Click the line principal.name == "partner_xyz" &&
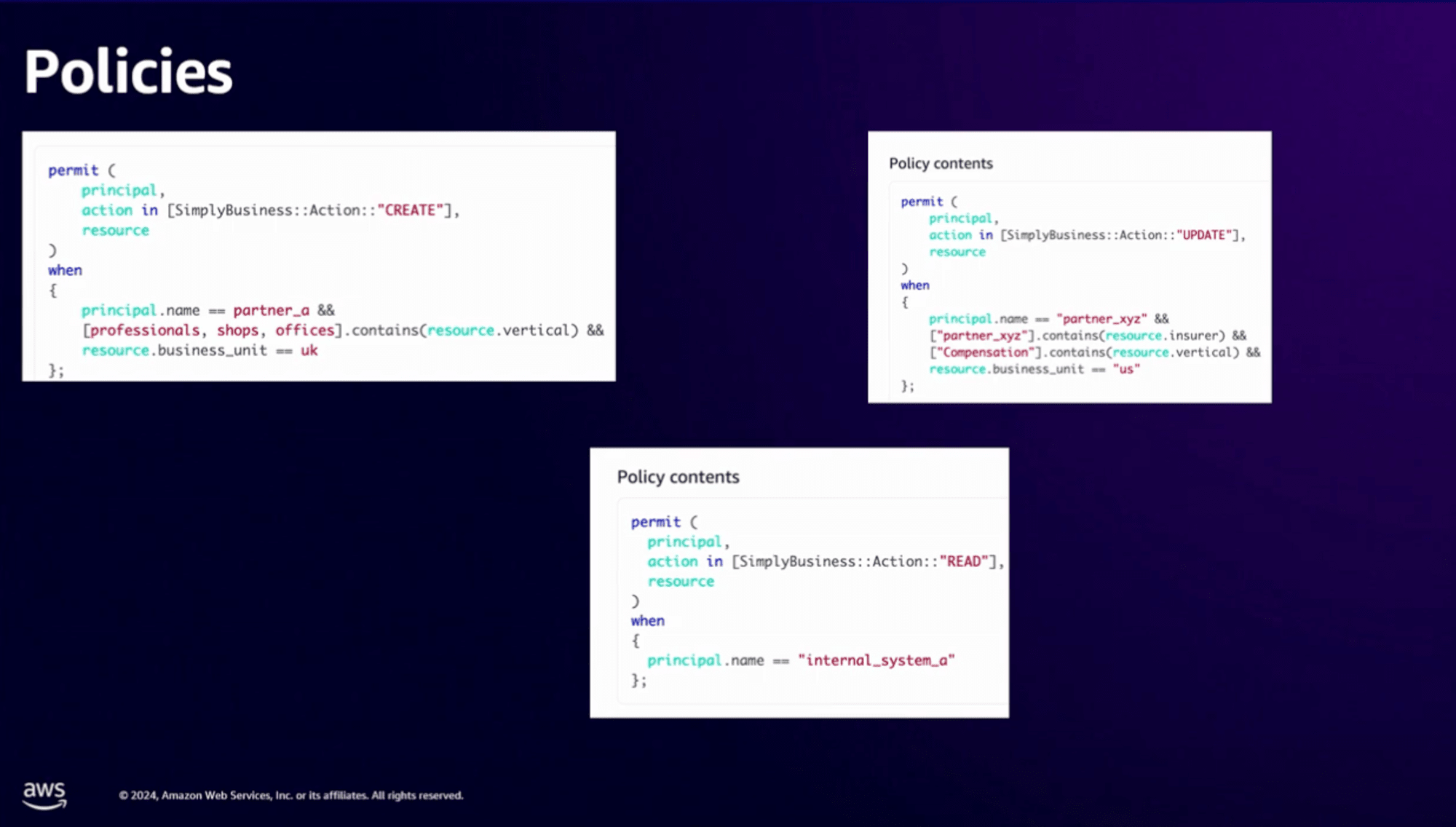 (x=1048, y=319)
